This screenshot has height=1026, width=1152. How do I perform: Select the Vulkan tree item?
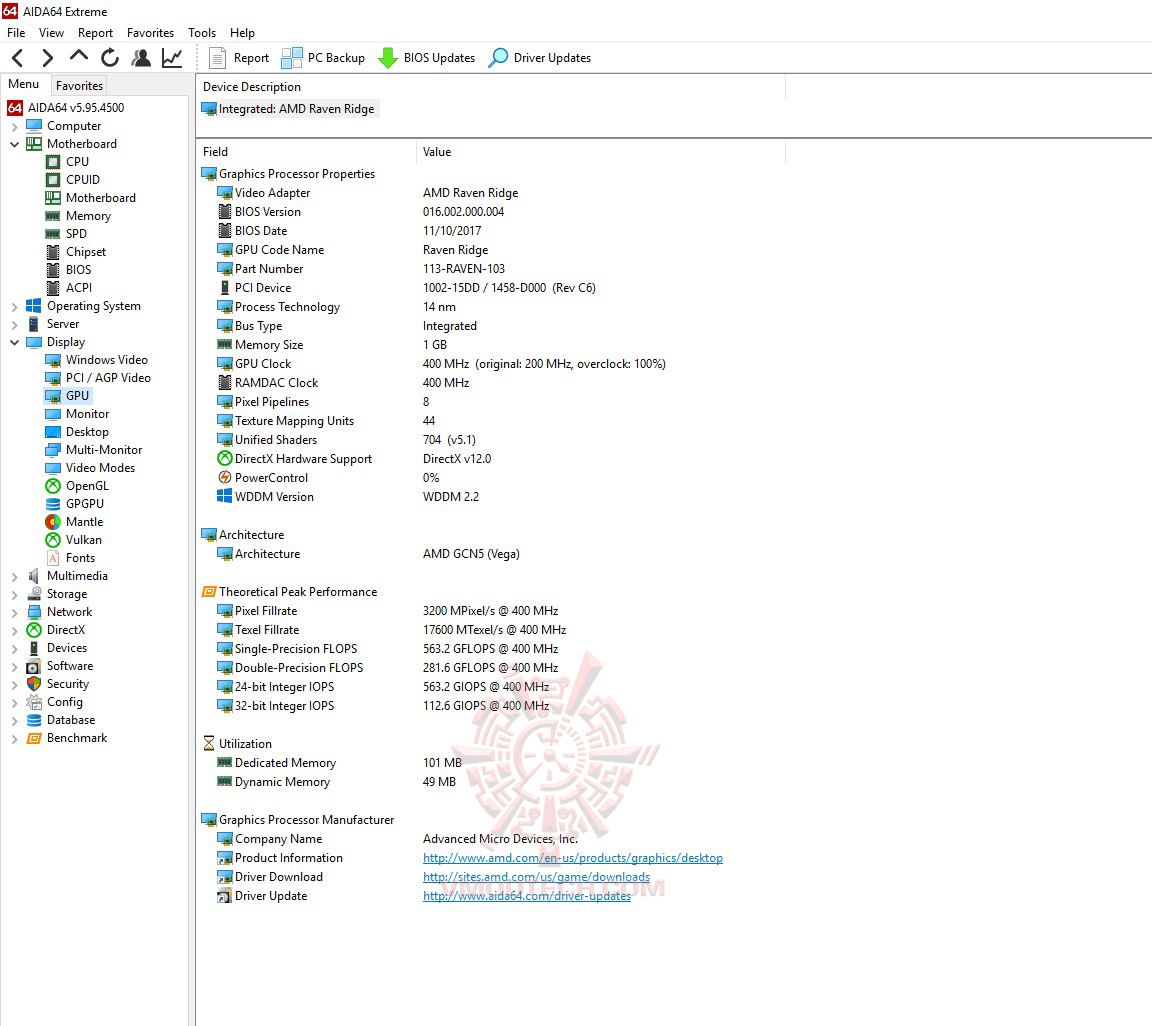73,540
